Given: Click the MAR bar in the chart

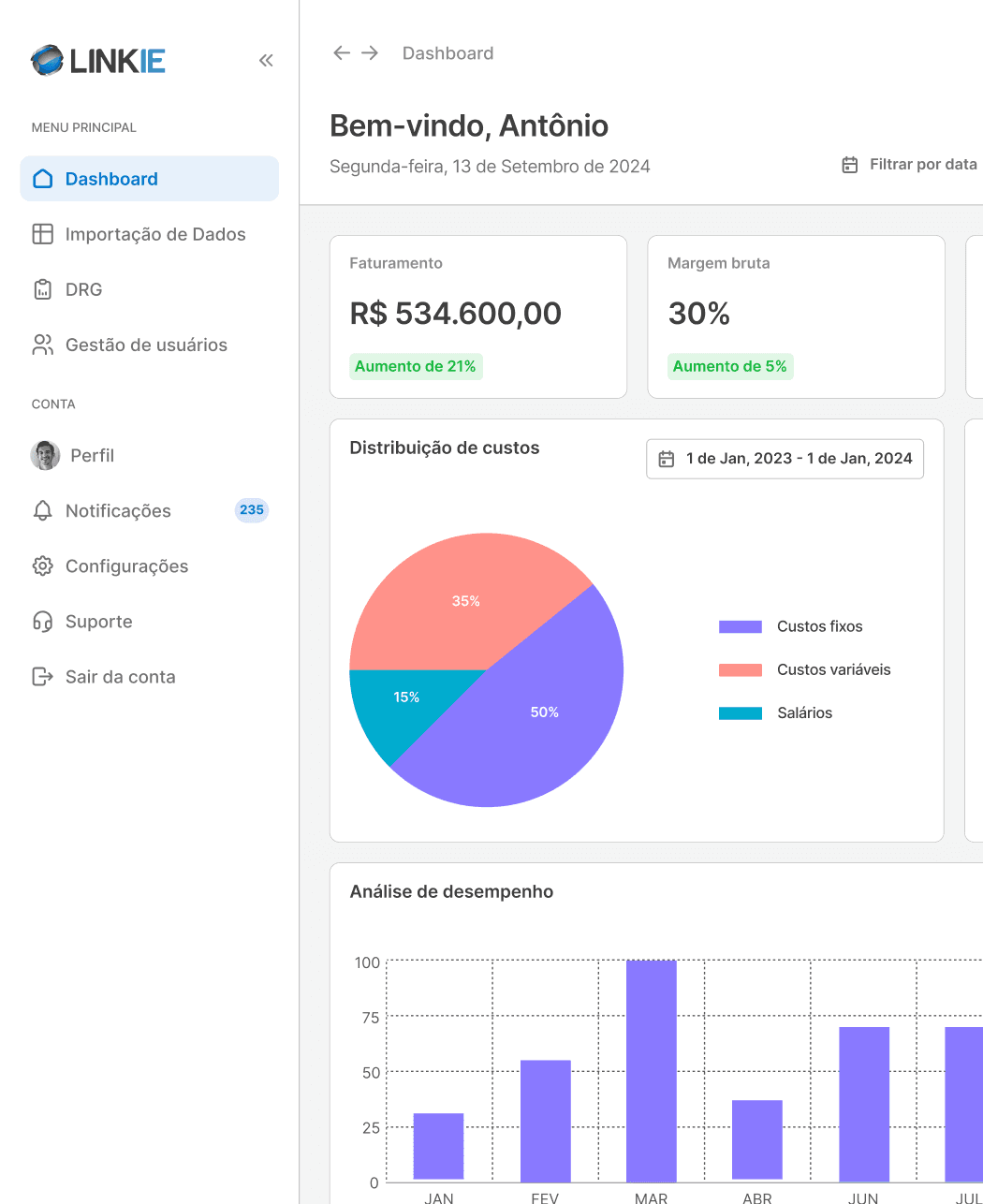Looking at the screenshot, I should (x=652, y=1071).
